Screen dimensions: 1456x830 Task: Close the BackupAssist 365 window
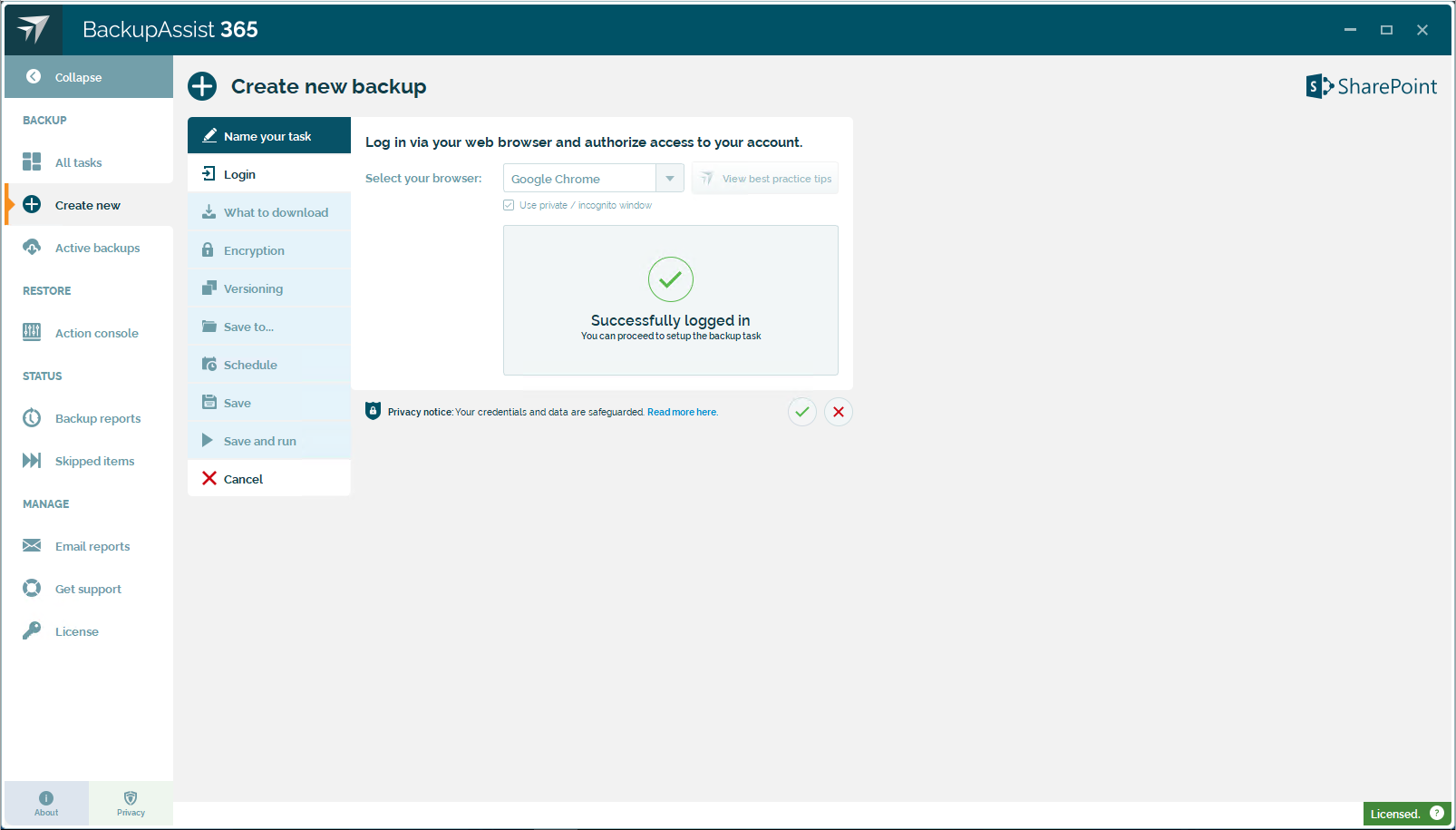[x=1422, y=30]
